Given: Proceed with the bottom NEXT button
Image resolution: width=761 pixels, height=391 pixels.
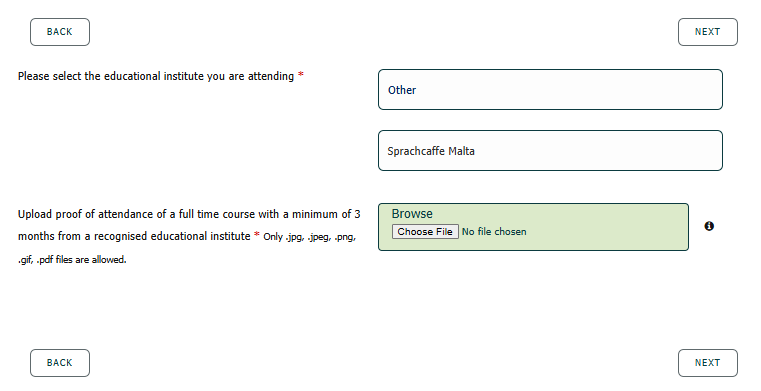Looking at the screenshot, I should 708,363.
